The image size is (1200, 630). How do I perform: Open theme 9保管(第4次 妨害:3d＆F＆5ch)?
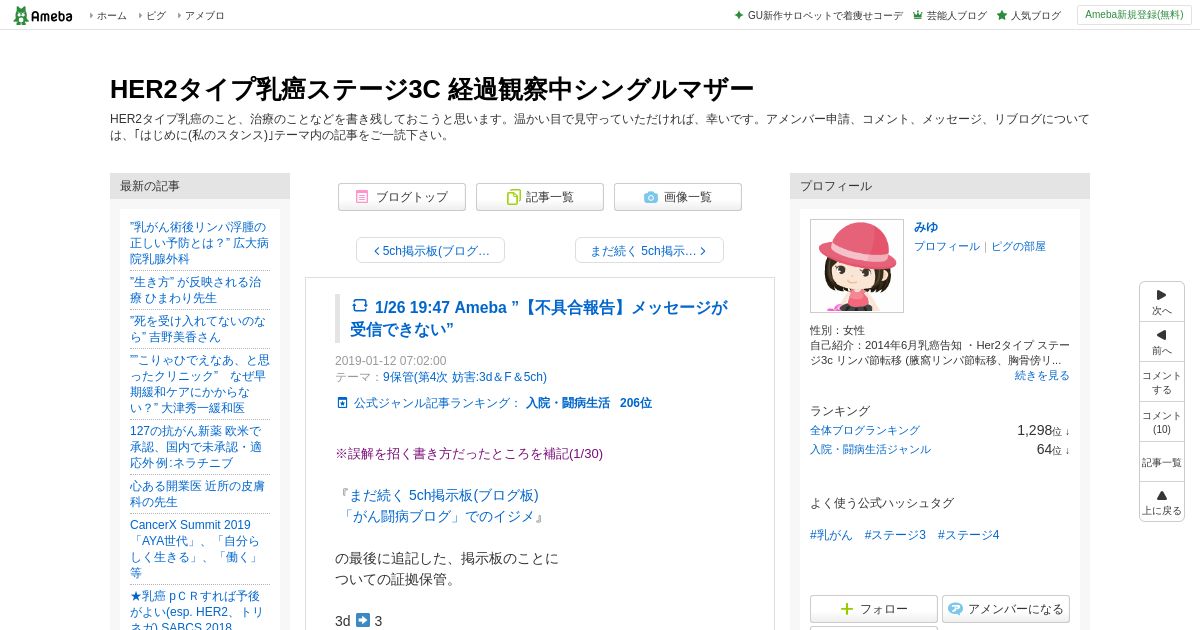[x=465, y=377]
